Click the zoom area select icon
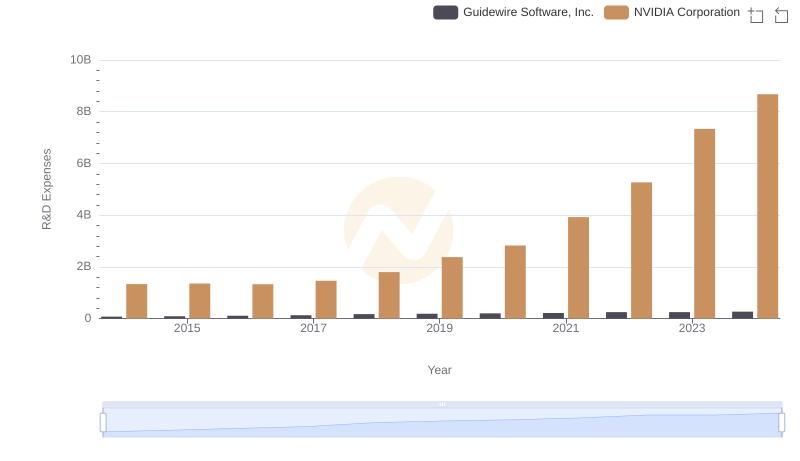The width and height of the screenshot is (800, 461). pos(756,15)
